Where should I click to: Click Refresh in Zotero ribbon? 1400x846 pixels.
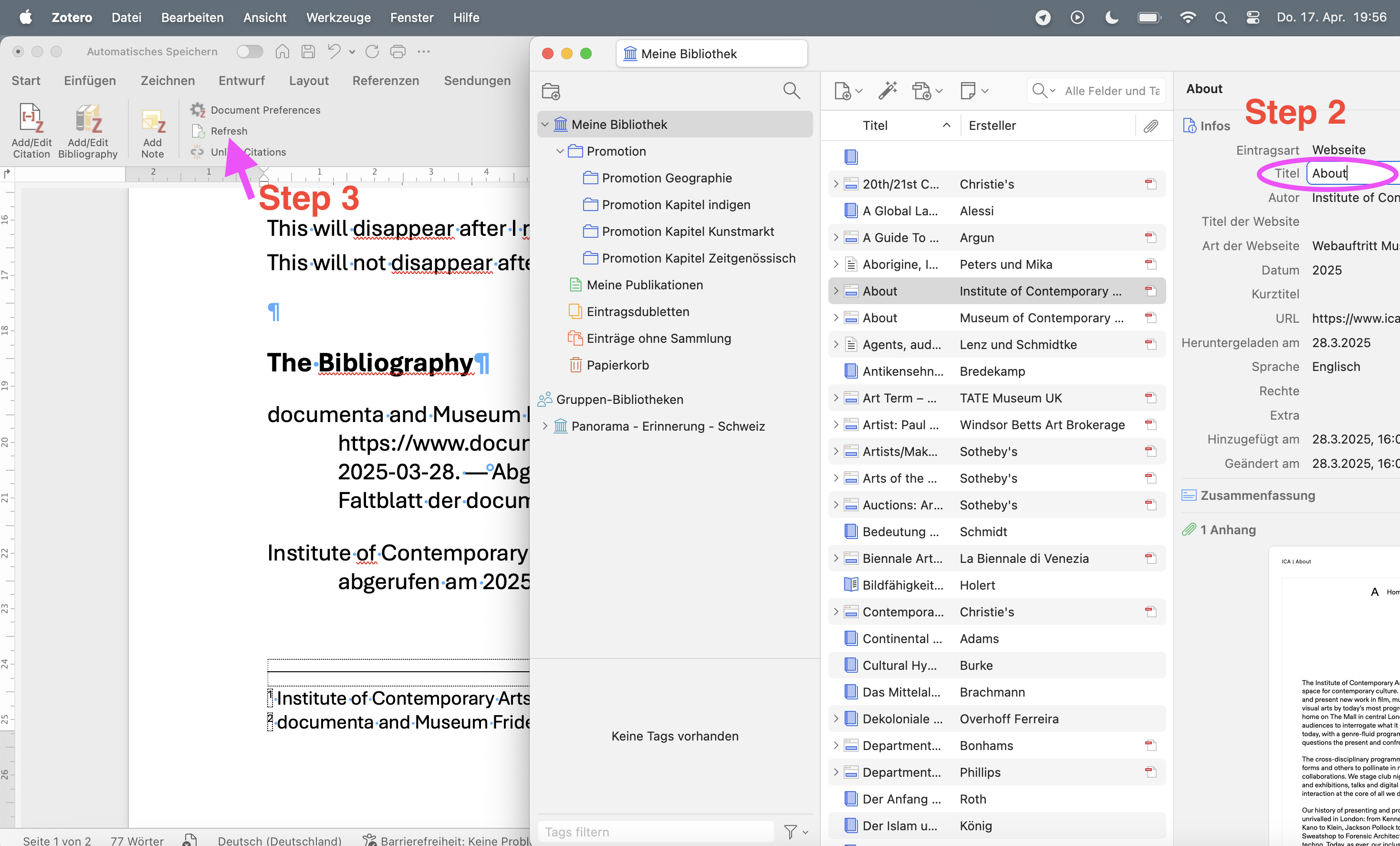(229, 131)
